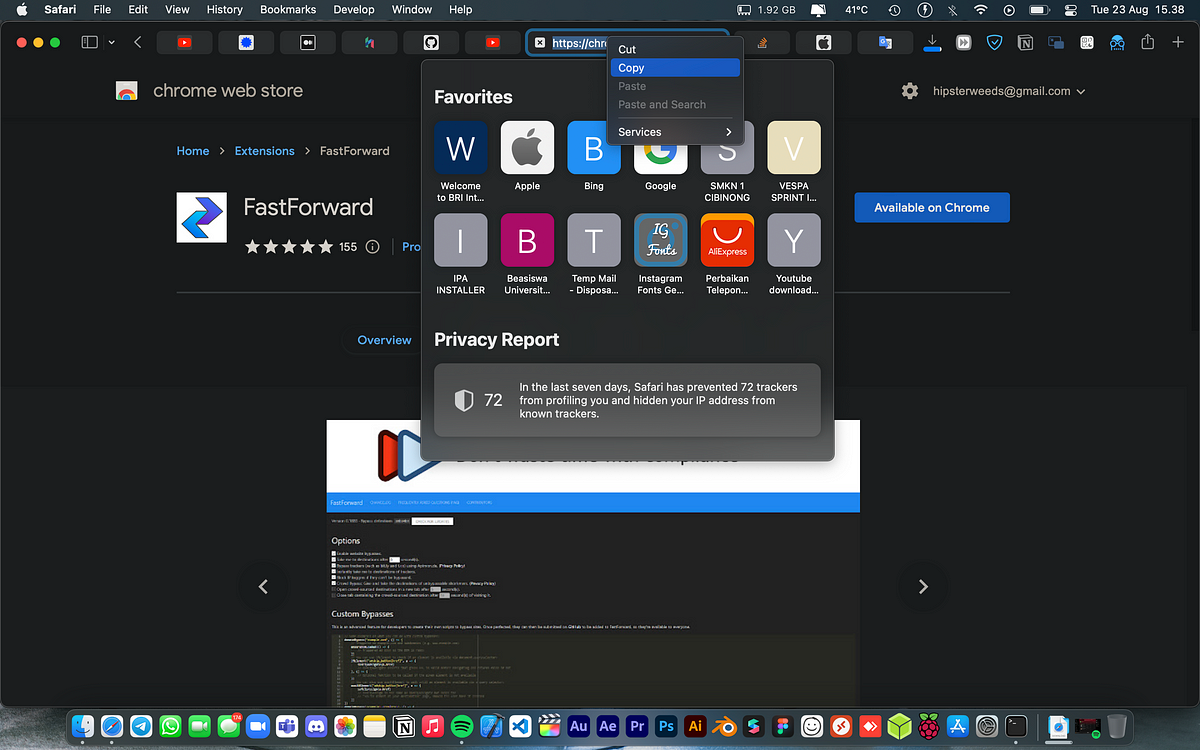
Task: Switch to the Apple logo tab
Action: click(823, 42)
